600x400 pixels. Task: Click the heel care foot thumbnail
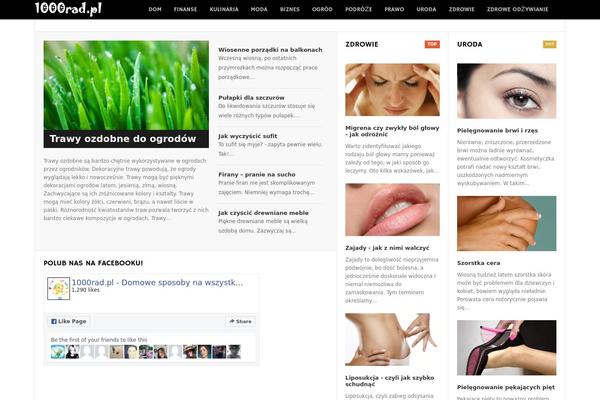pos(507,348)
